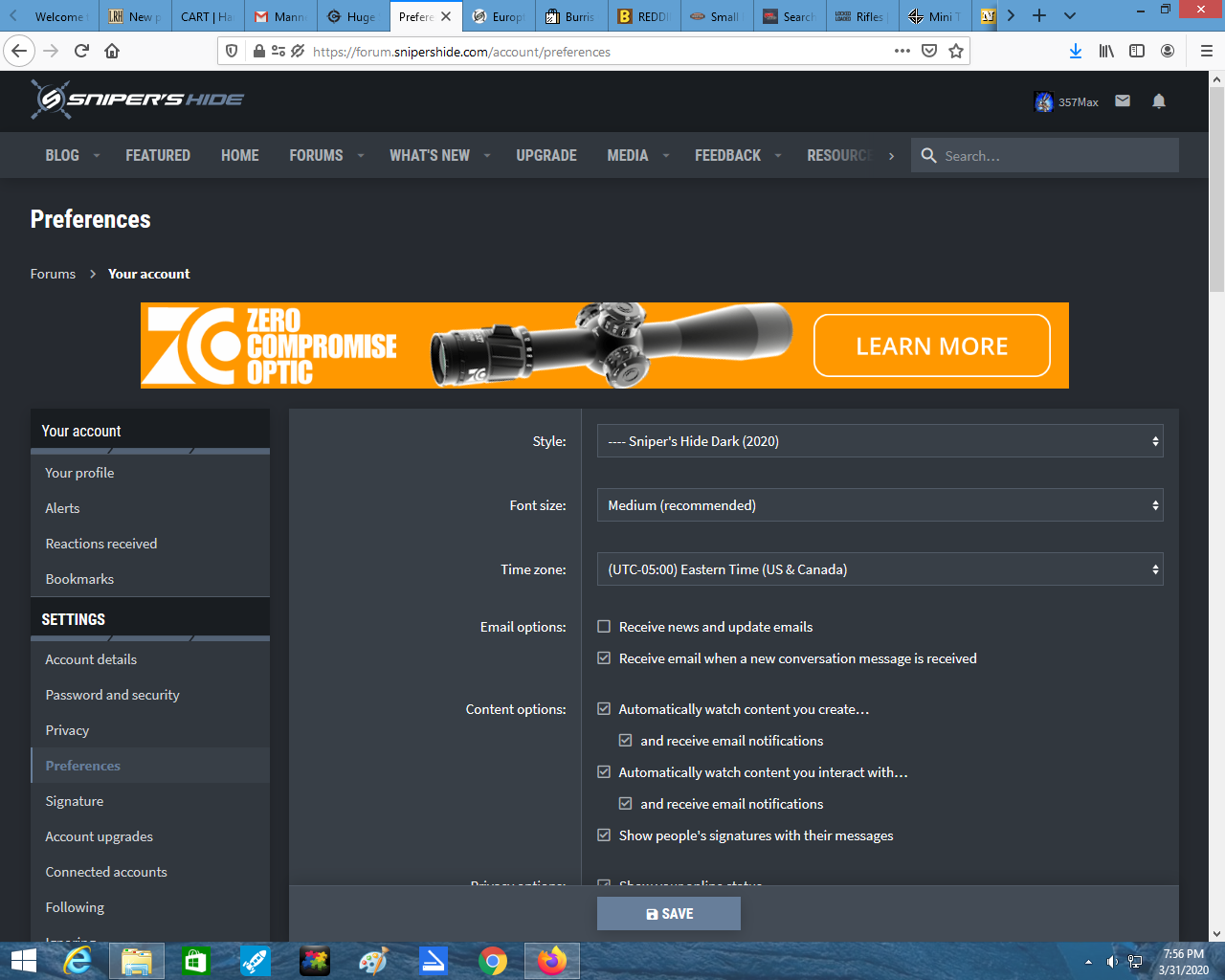Toggle email notifications for interacted content
This screenshot has height=980, width=1225.
pos(625,804)
